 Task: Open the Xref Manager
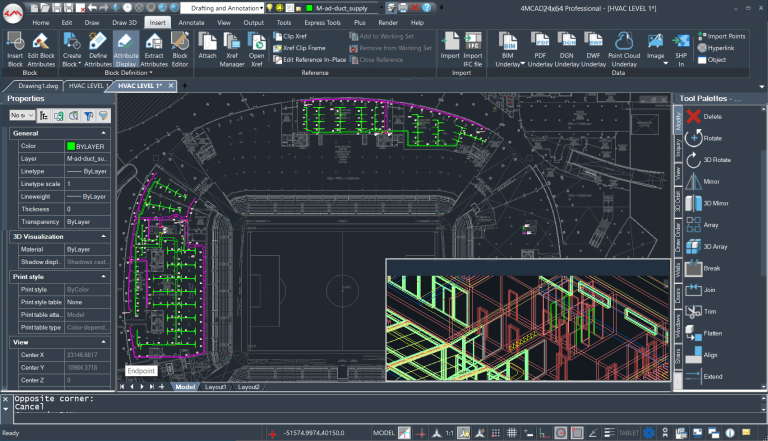[233, 43]
